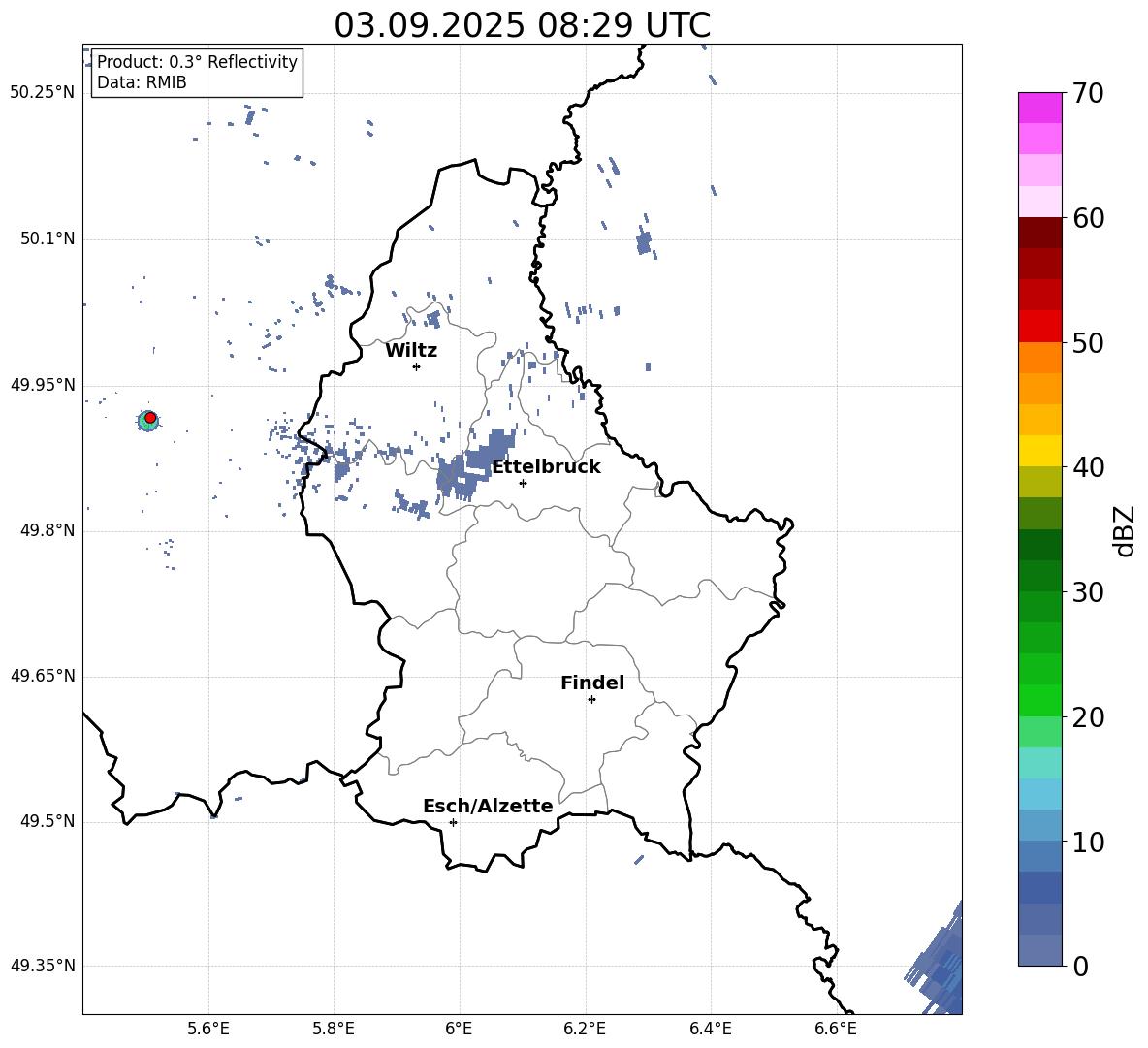Click the Product: 0.3° Reflectivity text
This screenshot has width=1148, height=1048.
(197, 61)
